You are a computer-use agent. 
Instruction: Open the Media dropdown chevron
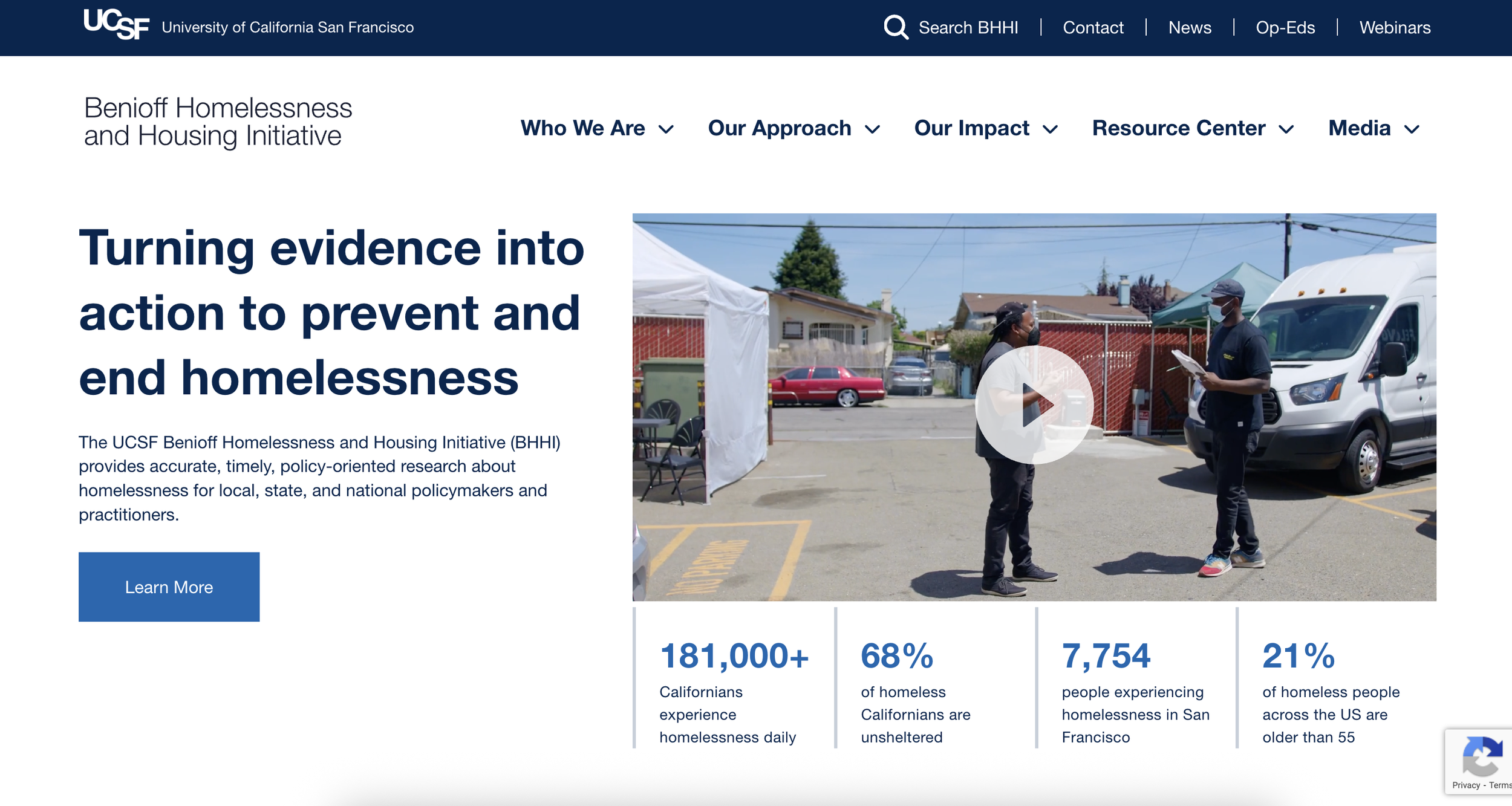1412,129
